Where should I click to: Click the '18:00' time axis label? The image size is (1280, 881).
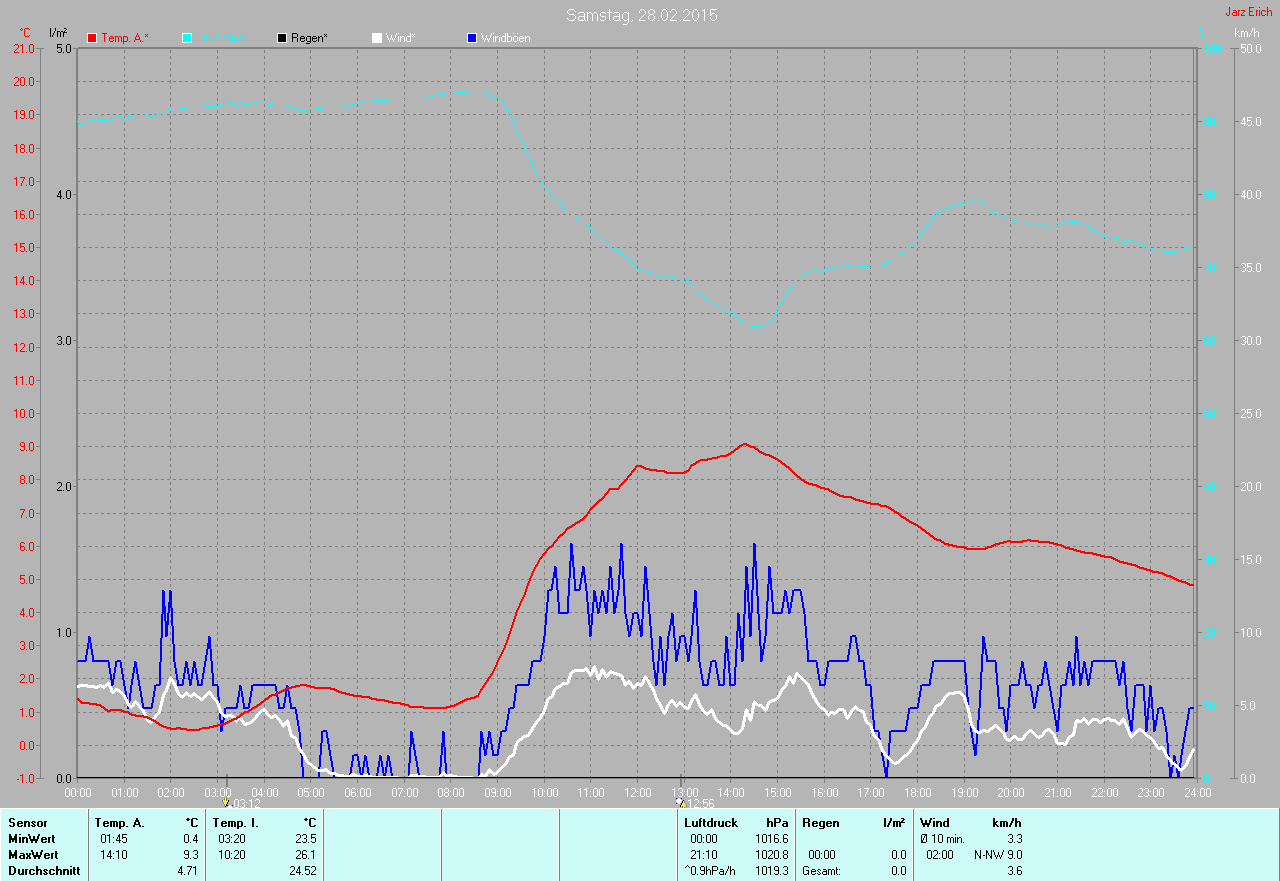(x=918, y=793)
